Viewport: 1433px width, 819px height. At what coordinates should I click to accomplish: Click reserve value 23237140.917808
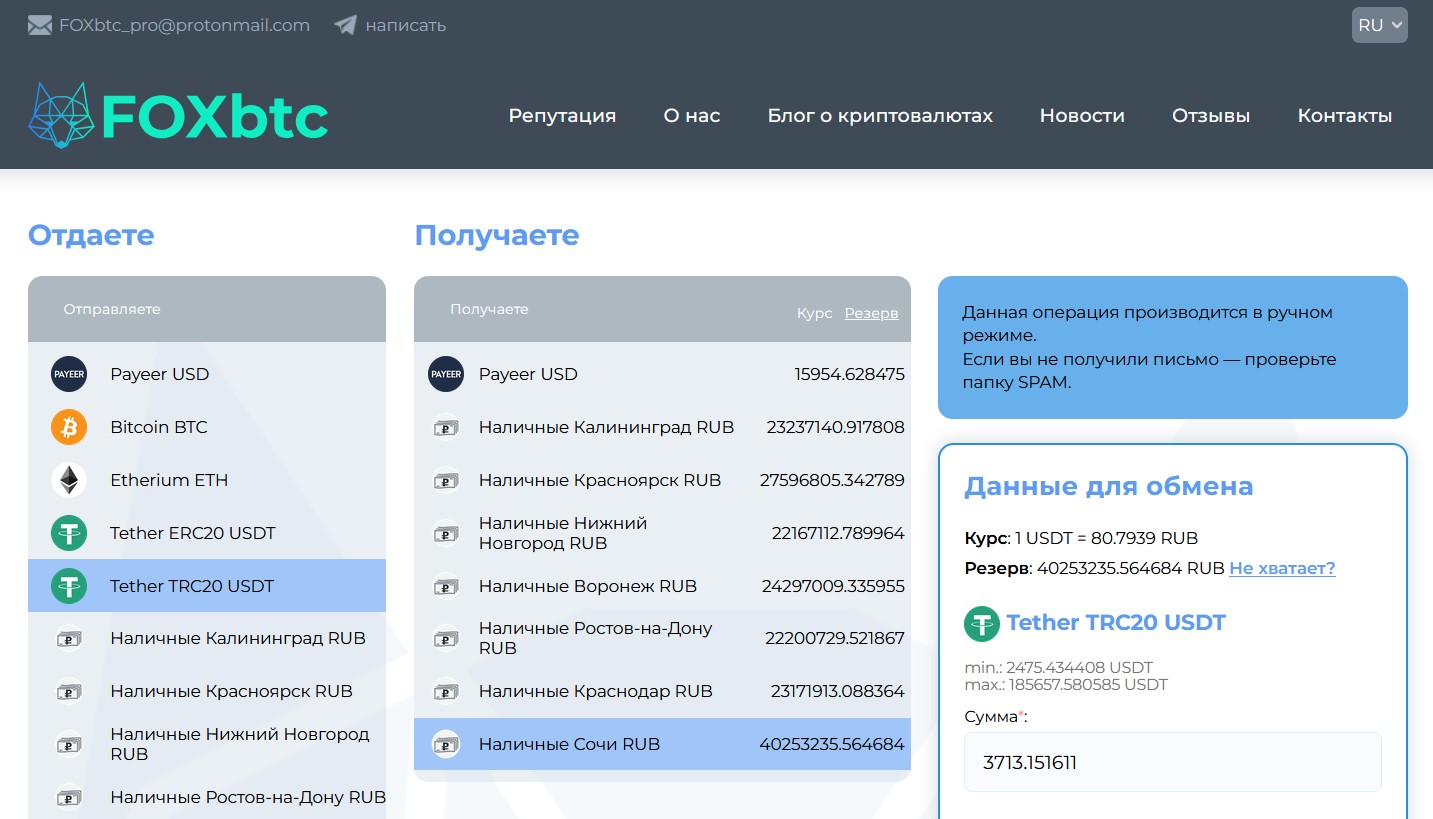coord(835,427)
